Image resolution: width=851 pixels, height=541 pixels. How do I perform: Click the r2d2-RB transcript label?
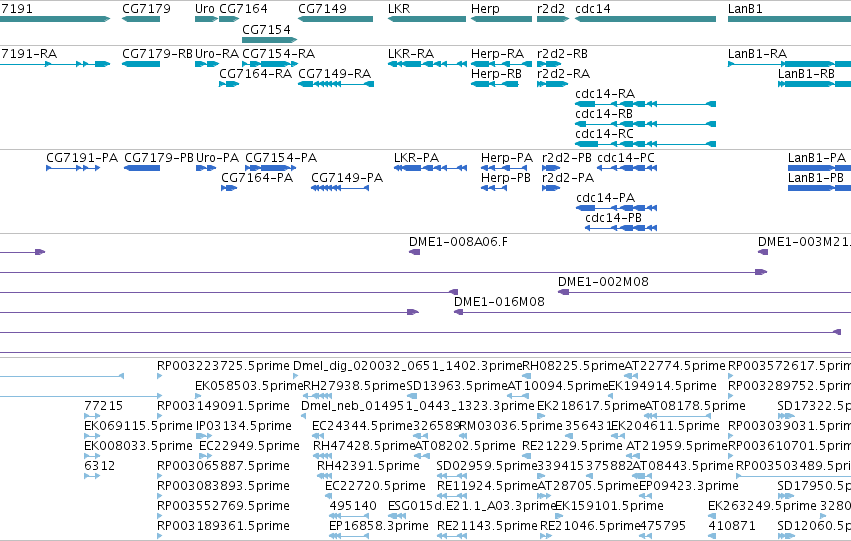point(562,54)
